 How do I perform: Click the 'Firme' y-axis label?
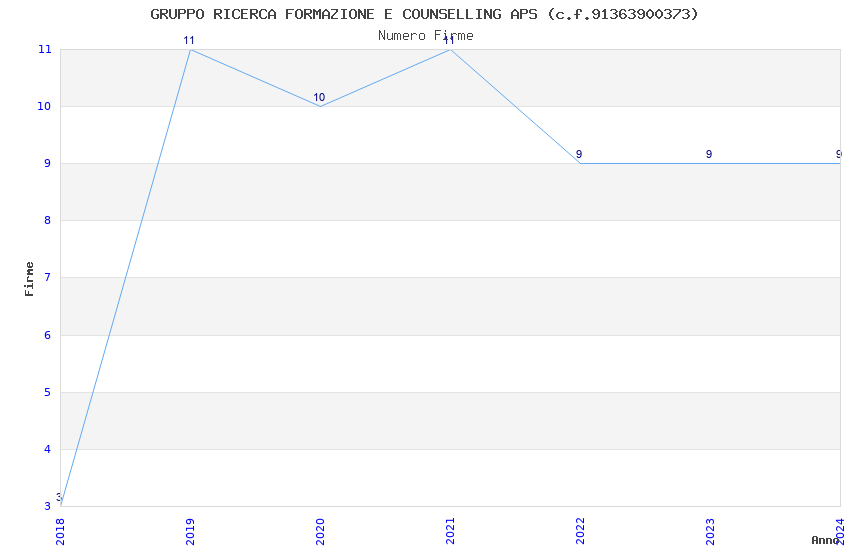[29, 279]
